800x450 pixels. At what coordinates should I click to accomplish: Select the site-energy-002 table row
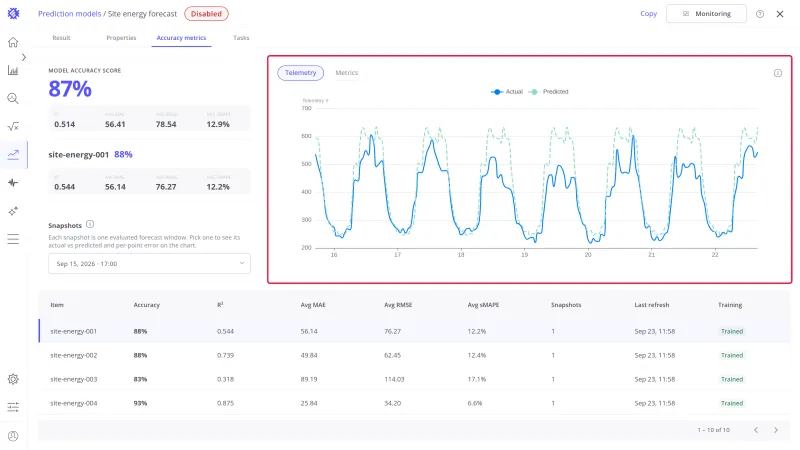[x=414, y=355]
